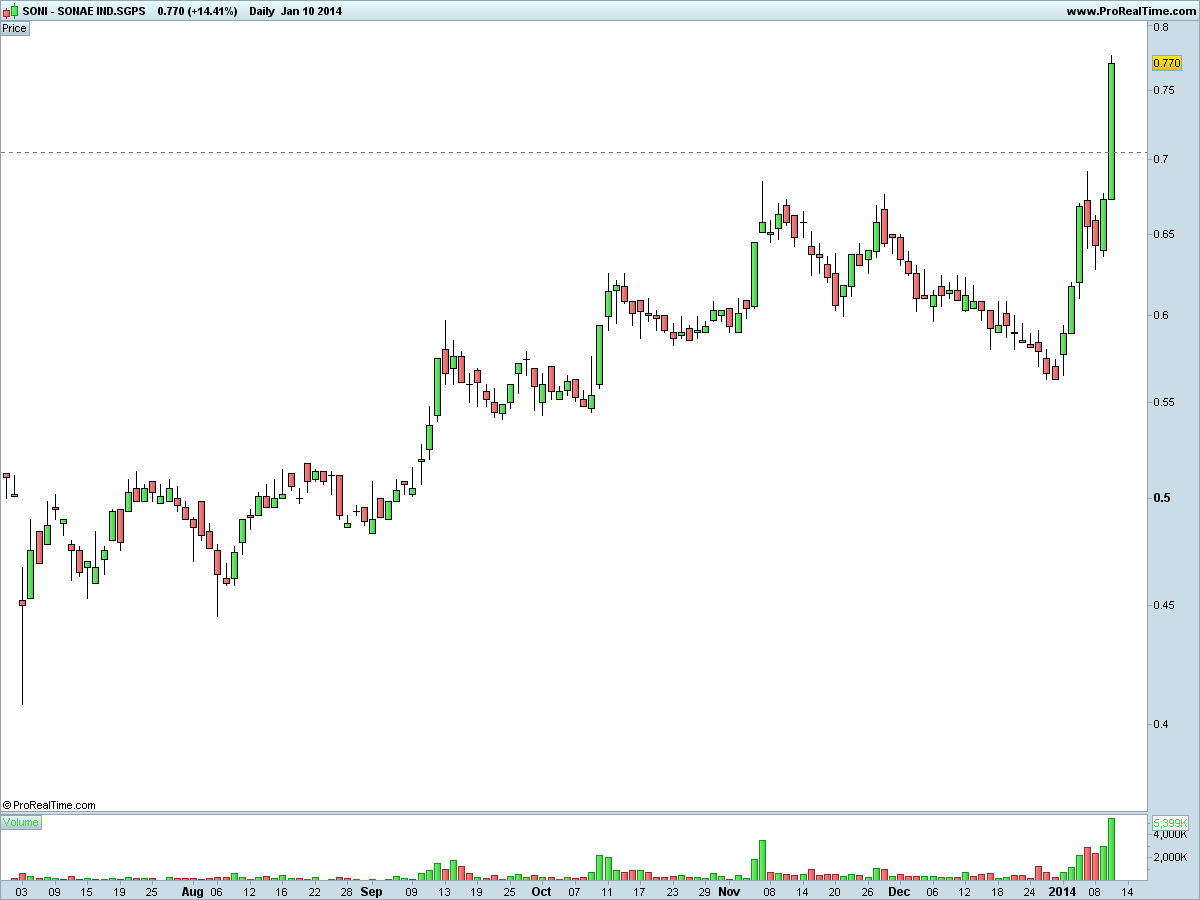The height and width of the screenshot is (900, 1200).
Task: Click the 0.65 price axis label
Action: (x=1163, y=234)
